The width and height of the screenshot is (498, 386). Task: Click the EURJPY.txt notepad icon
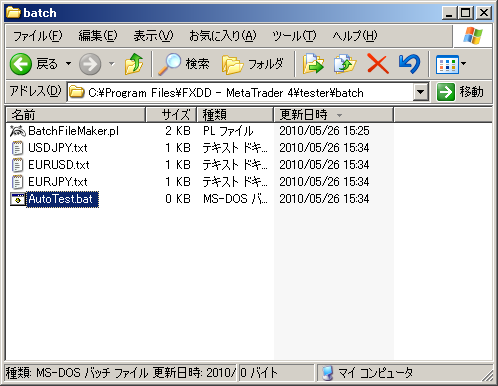(17, 182)
